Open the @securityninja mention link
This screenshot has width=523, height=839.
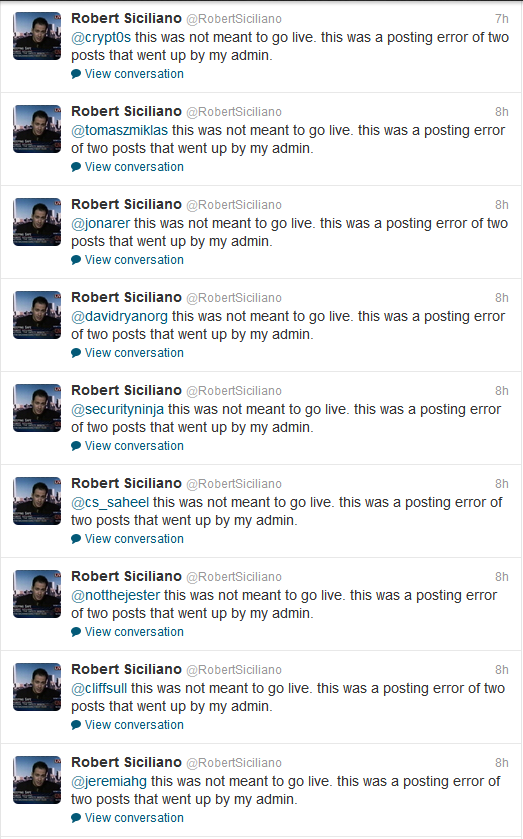click(x=117, y=410)
